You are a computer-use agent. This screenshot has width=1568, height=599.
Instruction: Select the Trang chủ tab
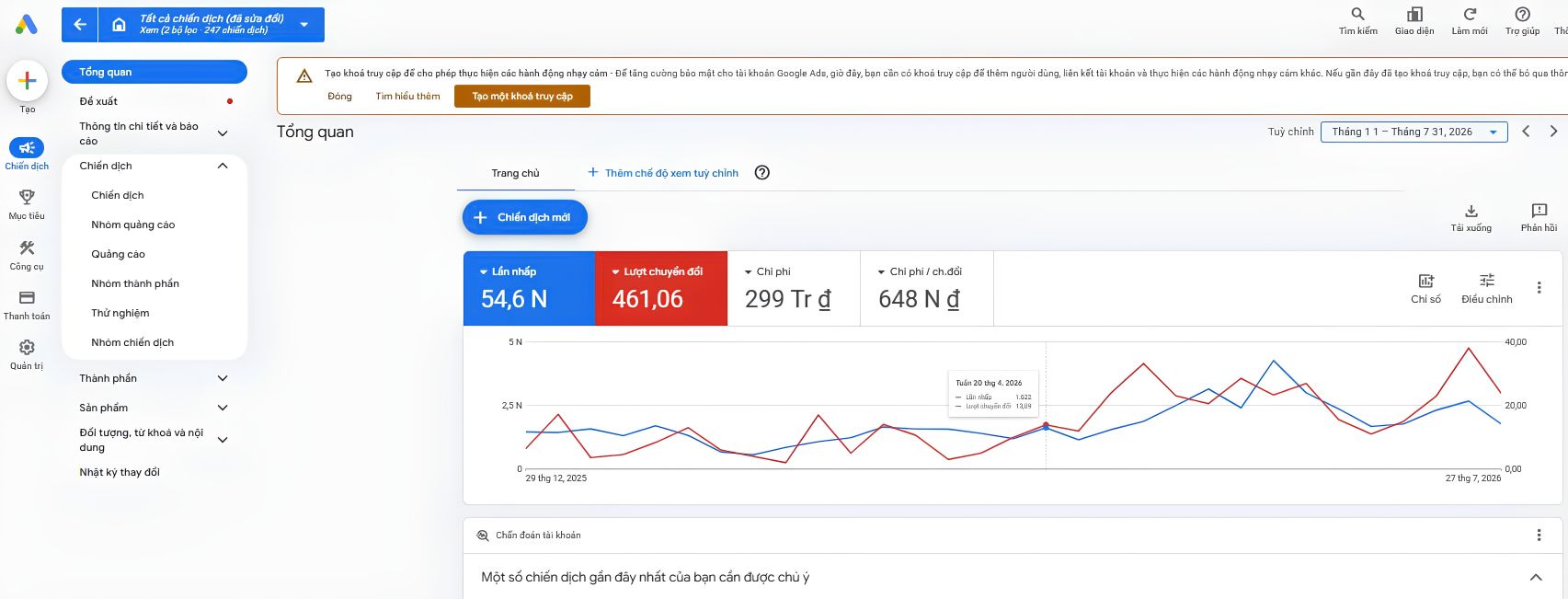pyautogui.click(x=515, y=173)
